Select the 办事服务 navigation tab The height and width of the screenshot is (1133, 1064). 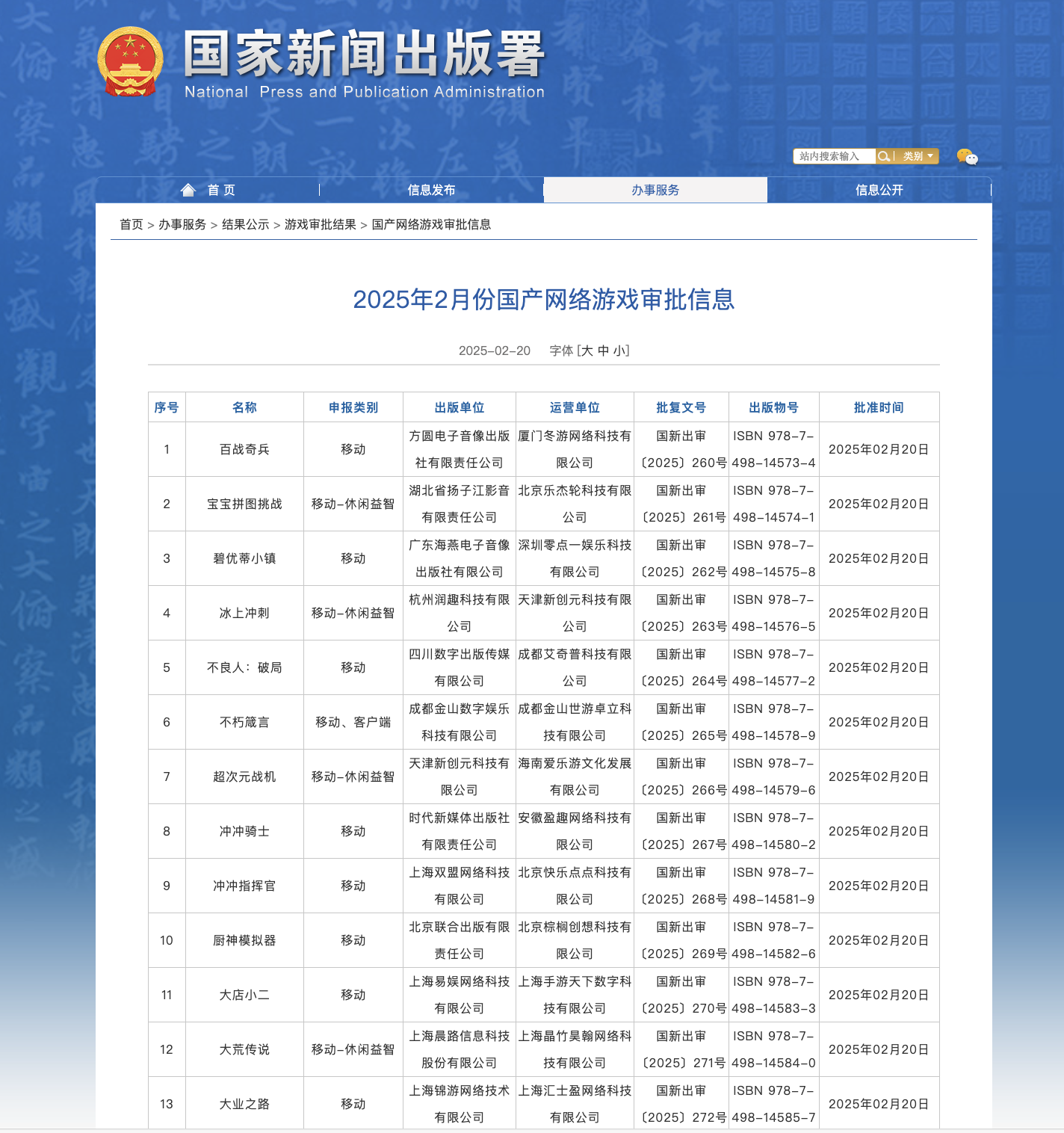pyautogui.click(x=655, y=190)
